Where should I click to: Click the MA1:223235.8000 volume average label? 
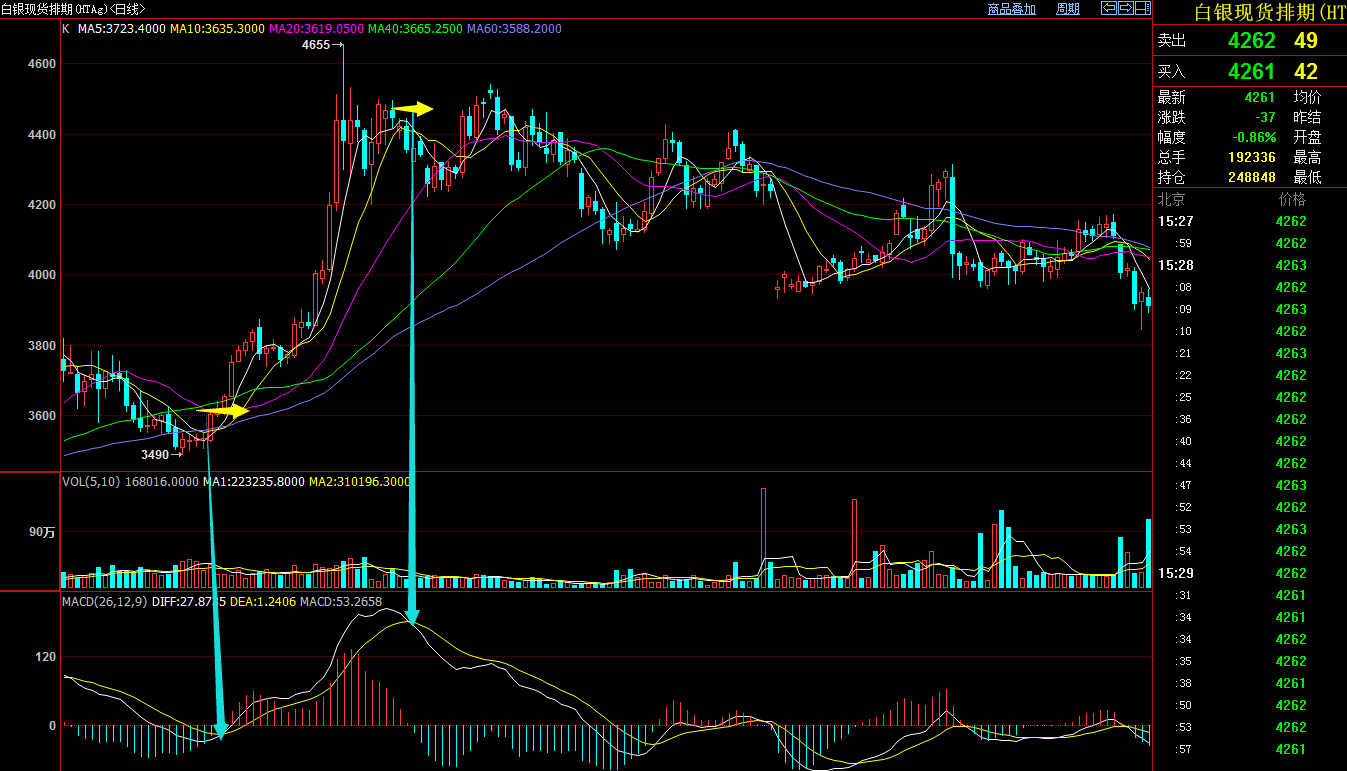tap(254, 482)
